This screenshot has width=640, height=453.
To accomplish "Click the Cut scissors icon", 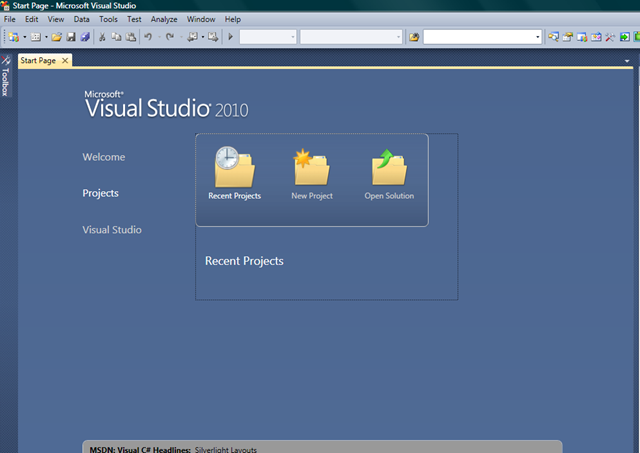I will click(102, 37).
